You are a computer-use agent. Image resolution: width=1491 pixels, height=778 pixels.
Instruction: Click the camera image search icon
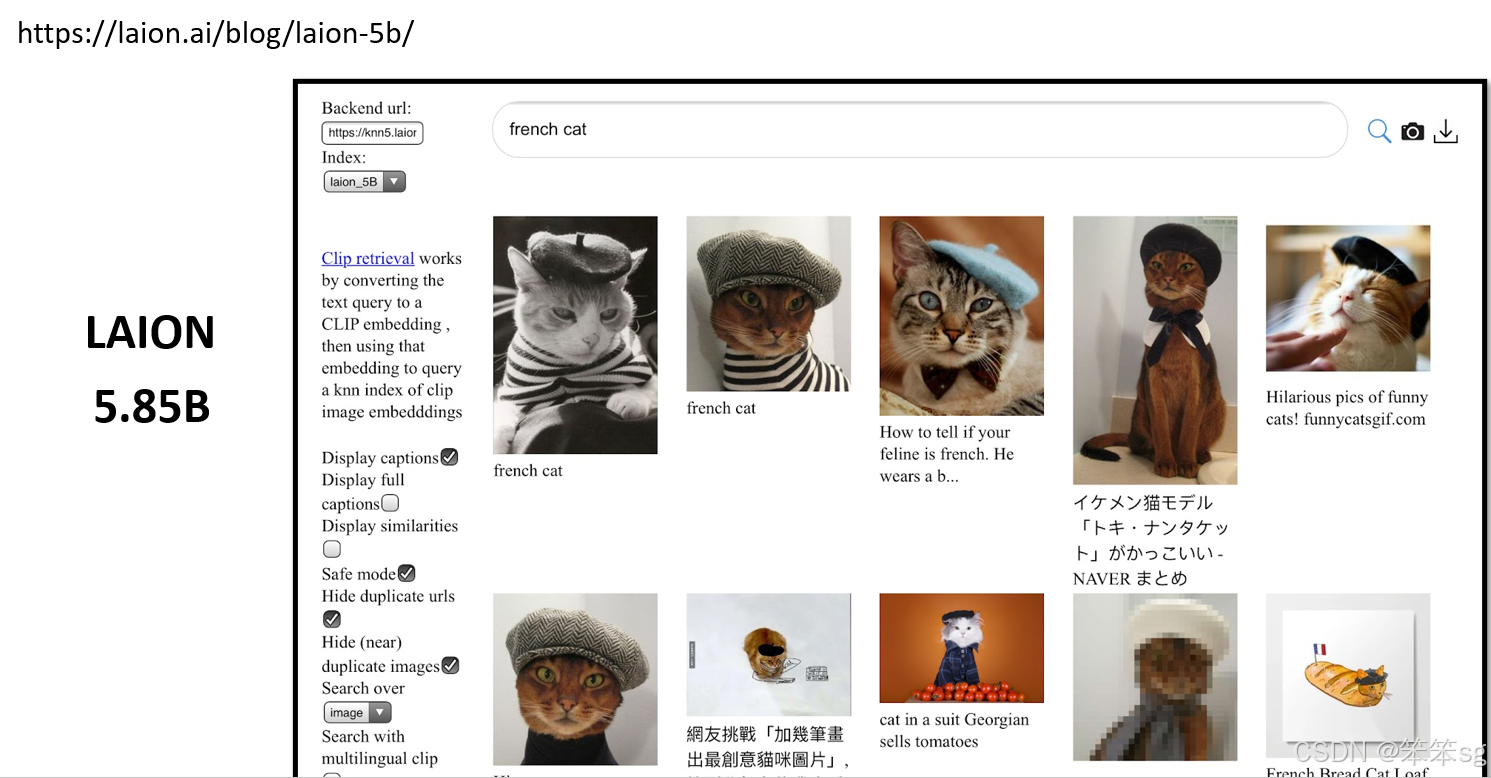(x=1412, y=131)
